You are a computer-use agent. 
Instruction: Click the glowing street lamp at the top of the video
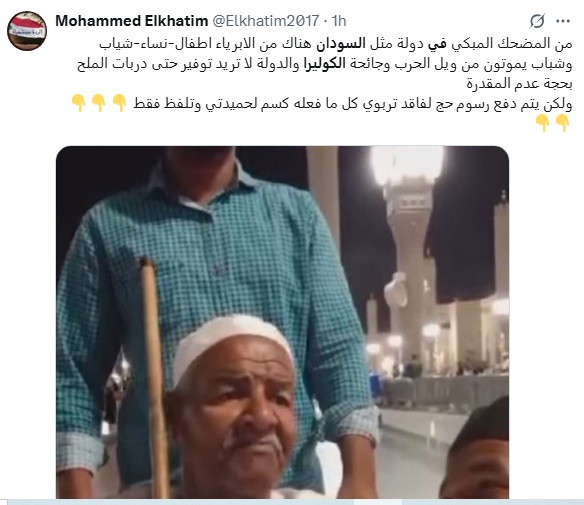[x=407, y=165]
